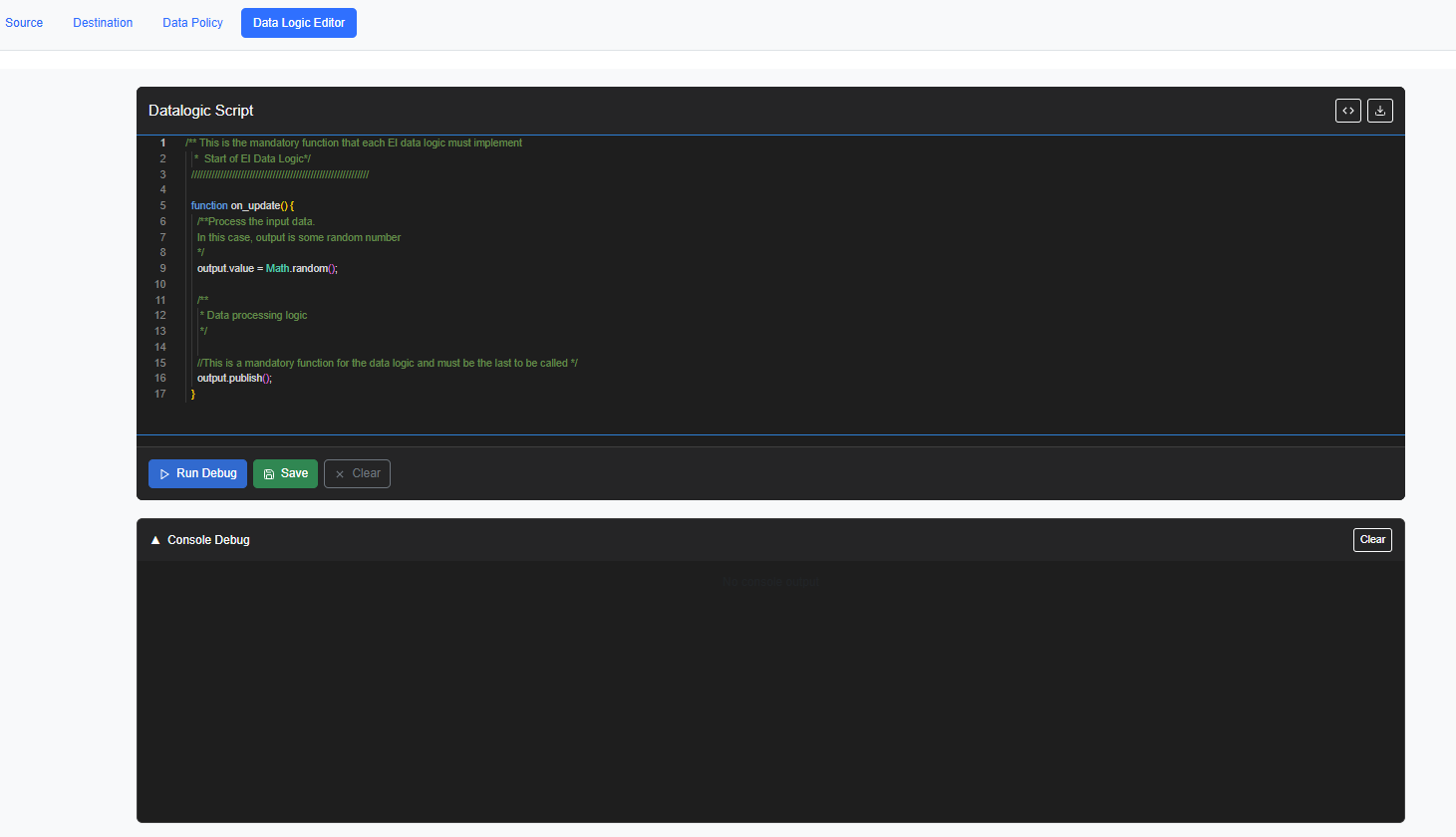This screenshot has width=1456, height=837.
Task: Click the download script icon
Action: pos(1380,111)
